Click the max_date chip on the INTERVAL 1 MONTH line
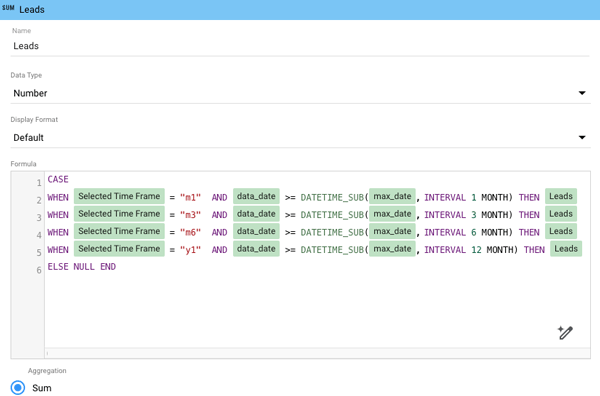Image resolution: width=600 pixels, height=396 pixels. [392, 196]
